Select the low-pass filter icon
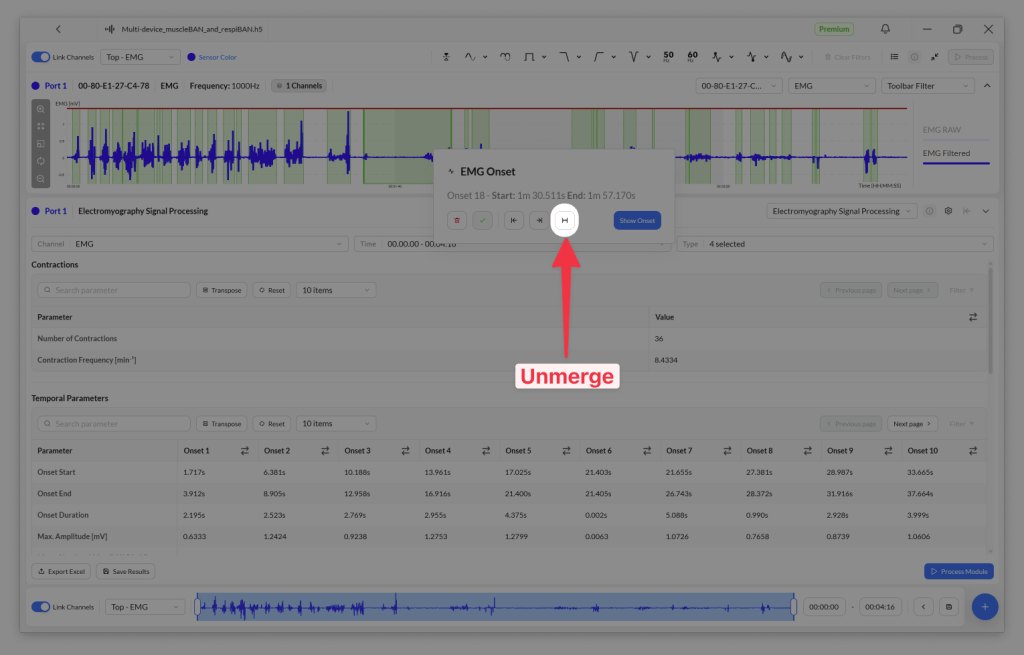The image size is (1024, 655). (564, 57)
